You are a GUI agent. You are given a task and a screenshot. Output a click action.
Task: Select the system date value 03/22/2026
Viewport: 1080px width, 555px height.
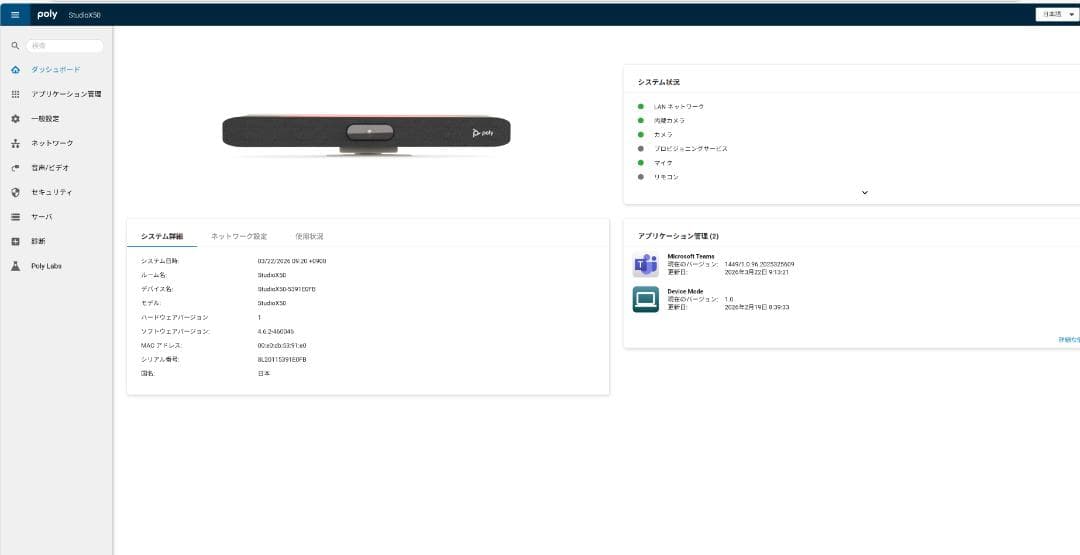[x=292, y=261]
